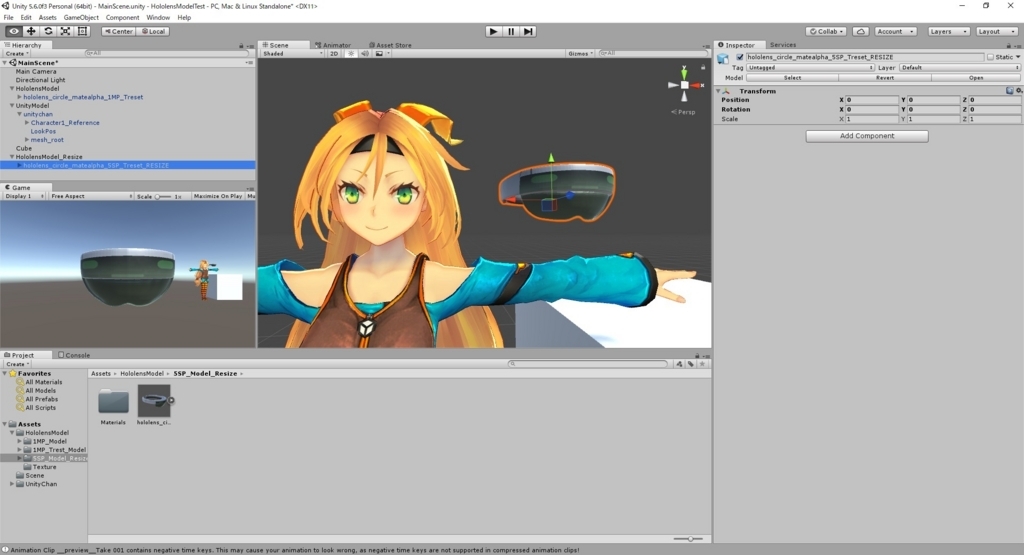Expand the hololens asset arrow in Project view
This screenshot has height=555, width=1024.
[172, 401]
